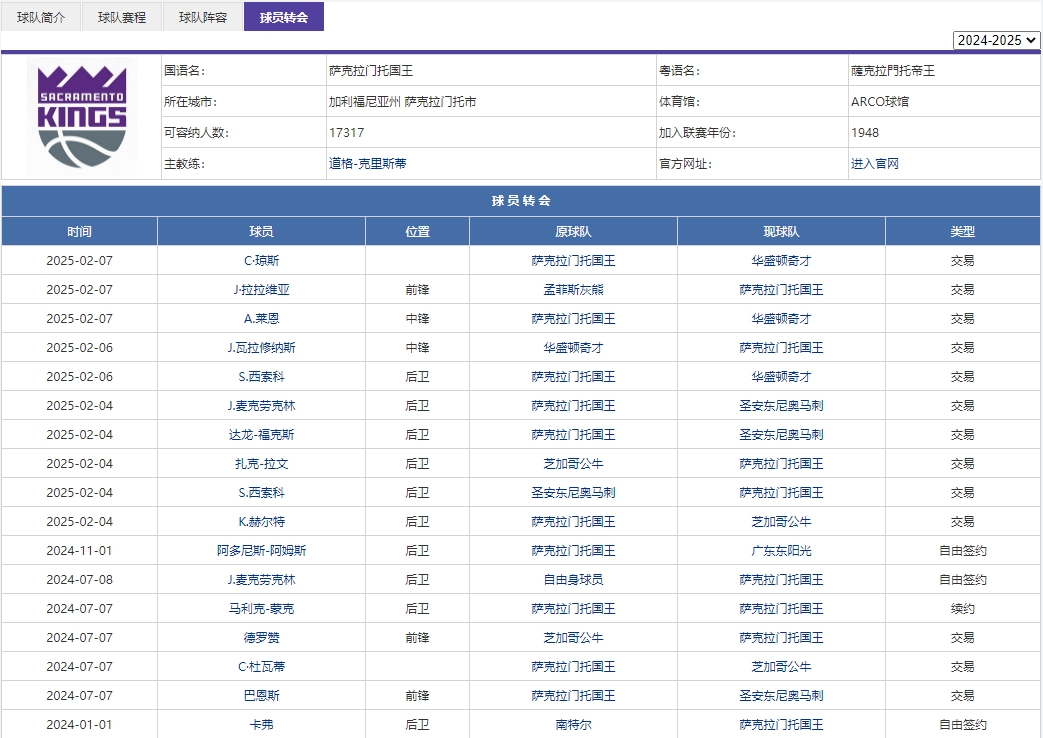
Task: Click the Sacramento Kings logo
Action: coord(83,116)
